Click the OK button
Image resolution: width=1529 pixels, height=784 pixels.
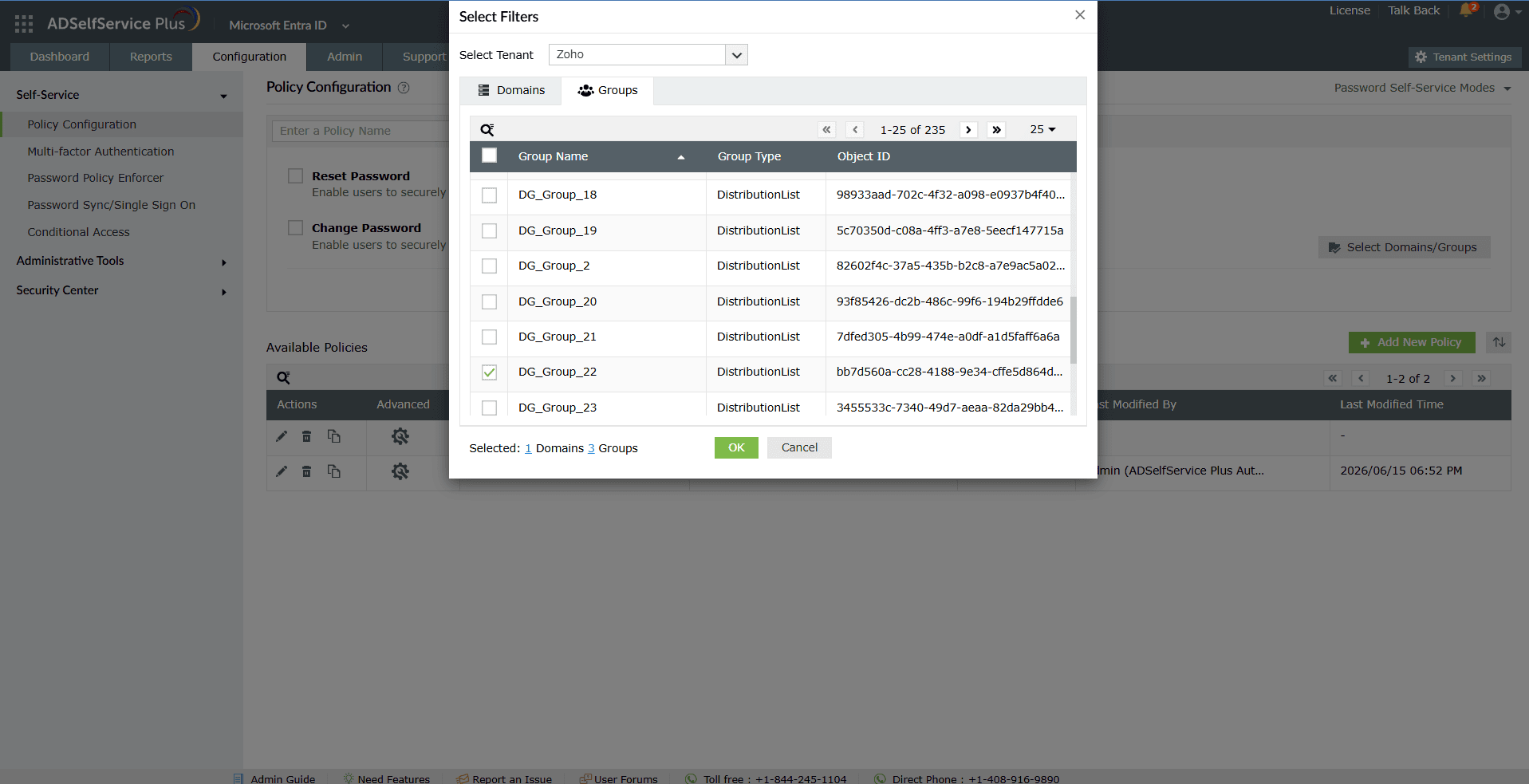pos(736,447)
